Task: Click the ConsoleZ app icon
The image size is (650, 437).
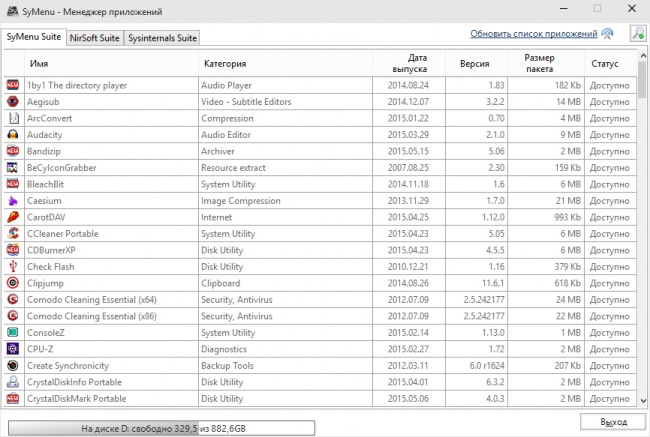Action: tap(13, 333)
